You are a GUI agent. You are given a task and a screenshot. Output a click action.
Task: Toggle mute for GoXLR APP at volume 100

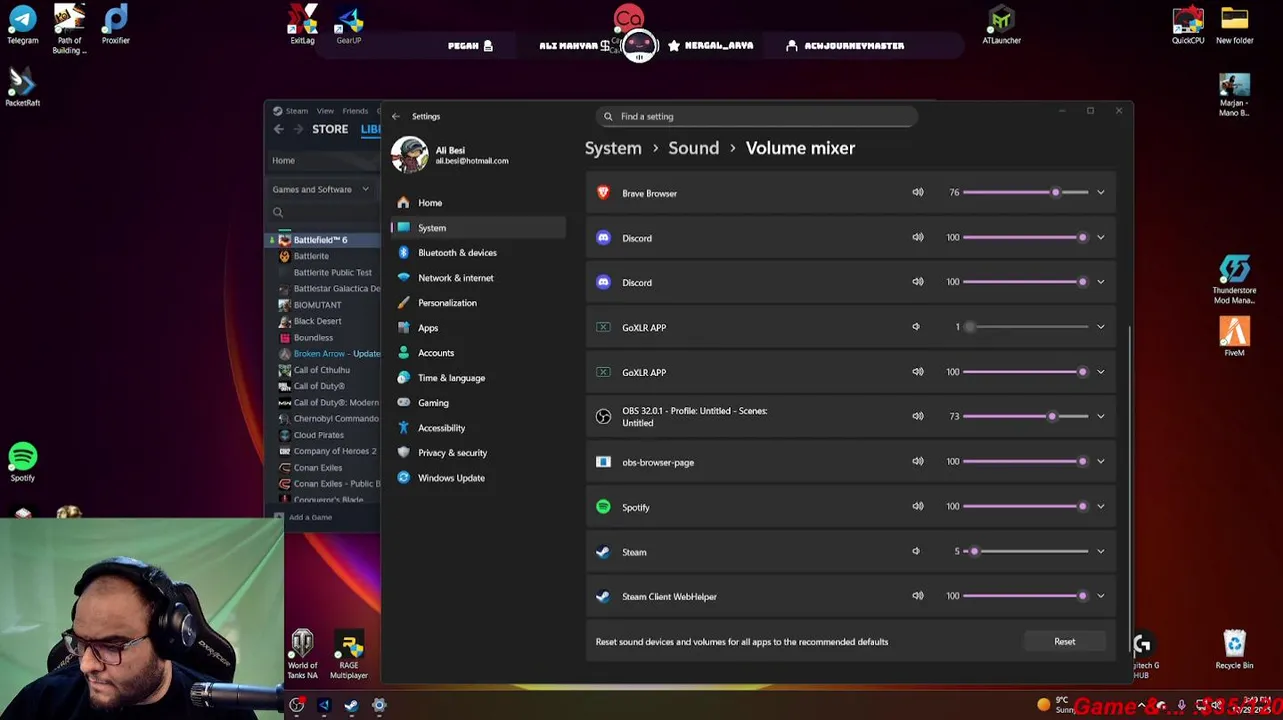(917, 372)
